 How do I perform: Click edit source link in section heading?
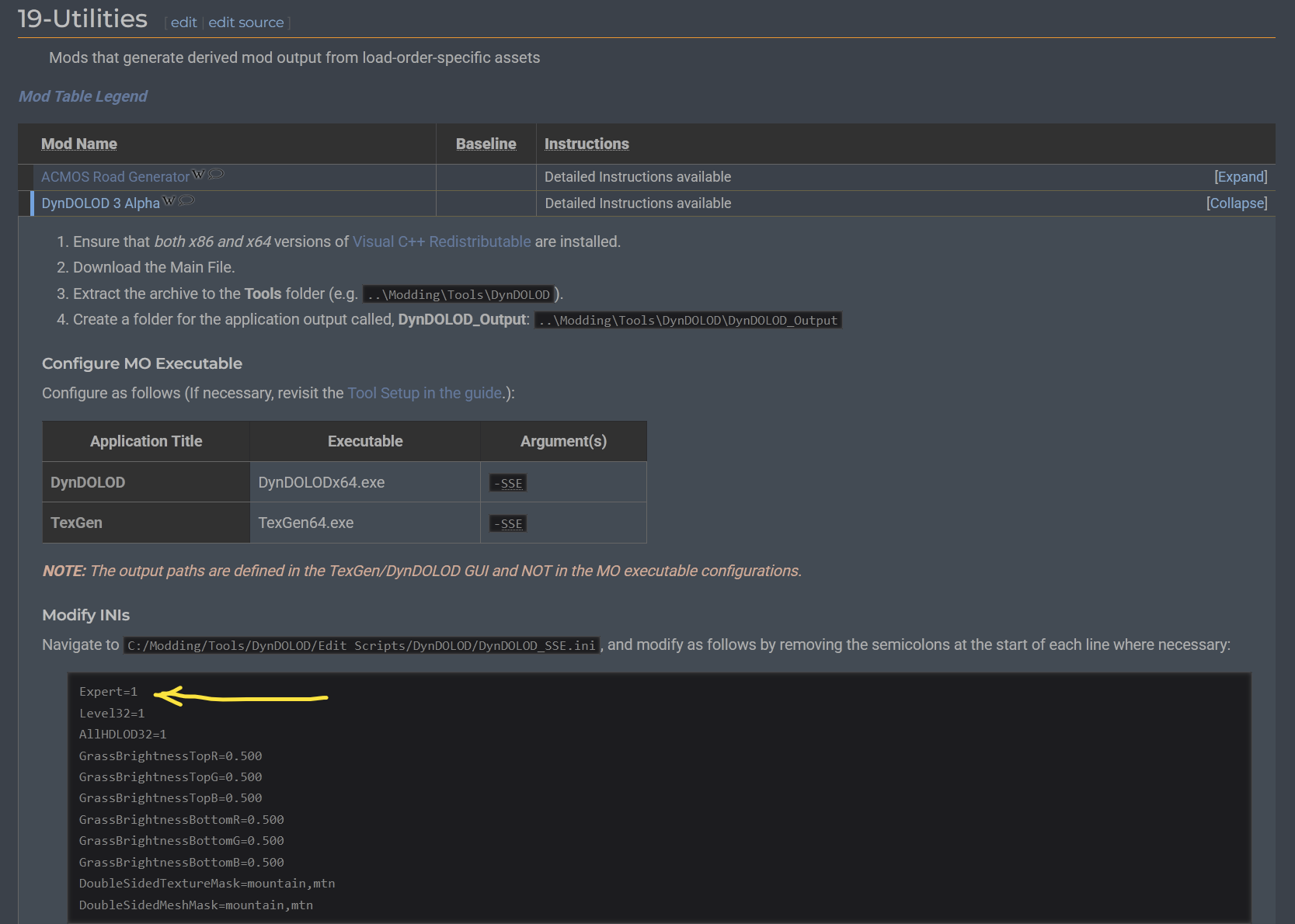coord(245,23)
